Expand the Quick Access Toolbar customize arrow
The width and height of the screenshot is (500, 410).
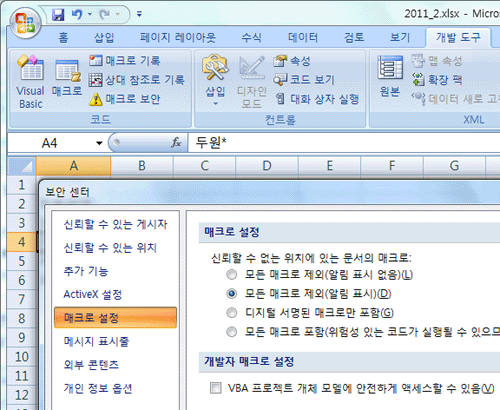pos(139,14)
